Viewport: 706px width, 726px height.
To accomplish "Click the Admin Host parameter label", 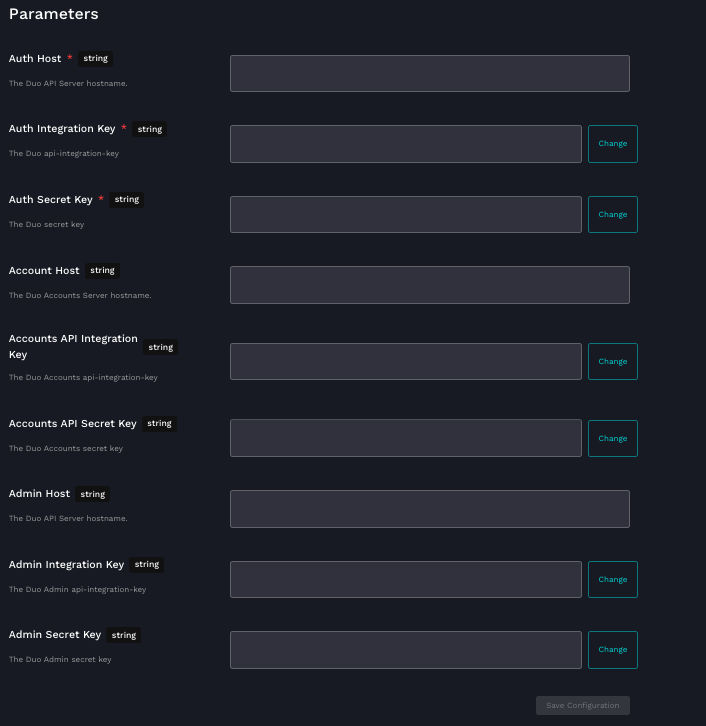I will pos(39,494).
